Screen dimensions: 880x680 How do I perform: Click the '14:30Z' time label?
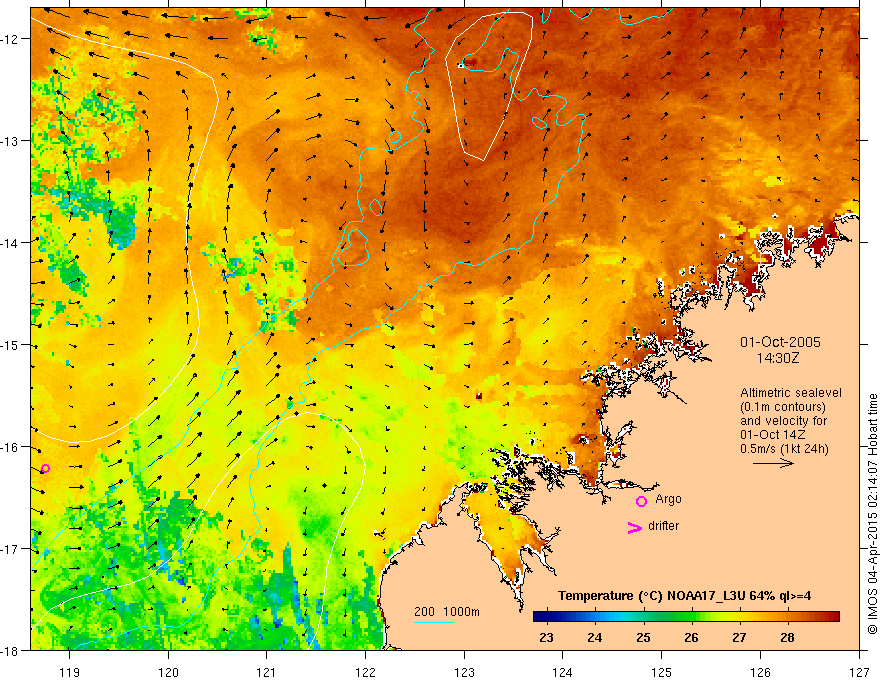pos(778,358)
